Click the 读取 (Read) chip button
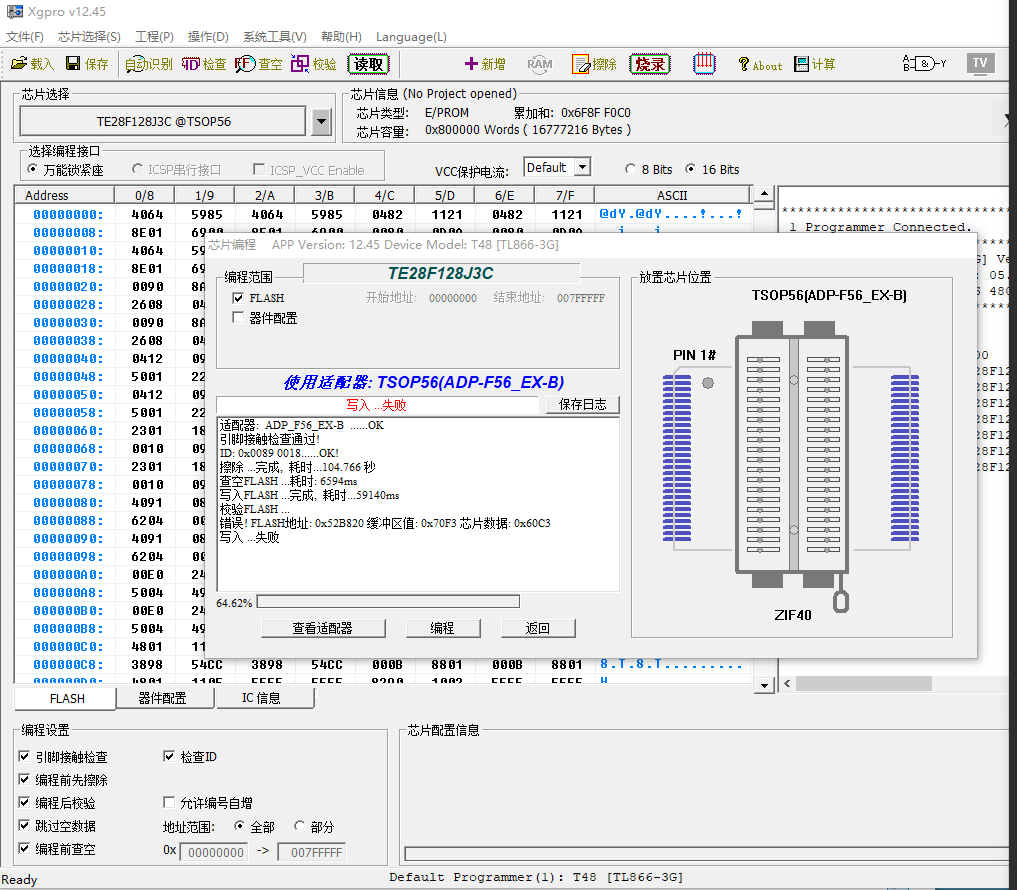Screen dimensions: 1017x890 (x=368, y=64)
